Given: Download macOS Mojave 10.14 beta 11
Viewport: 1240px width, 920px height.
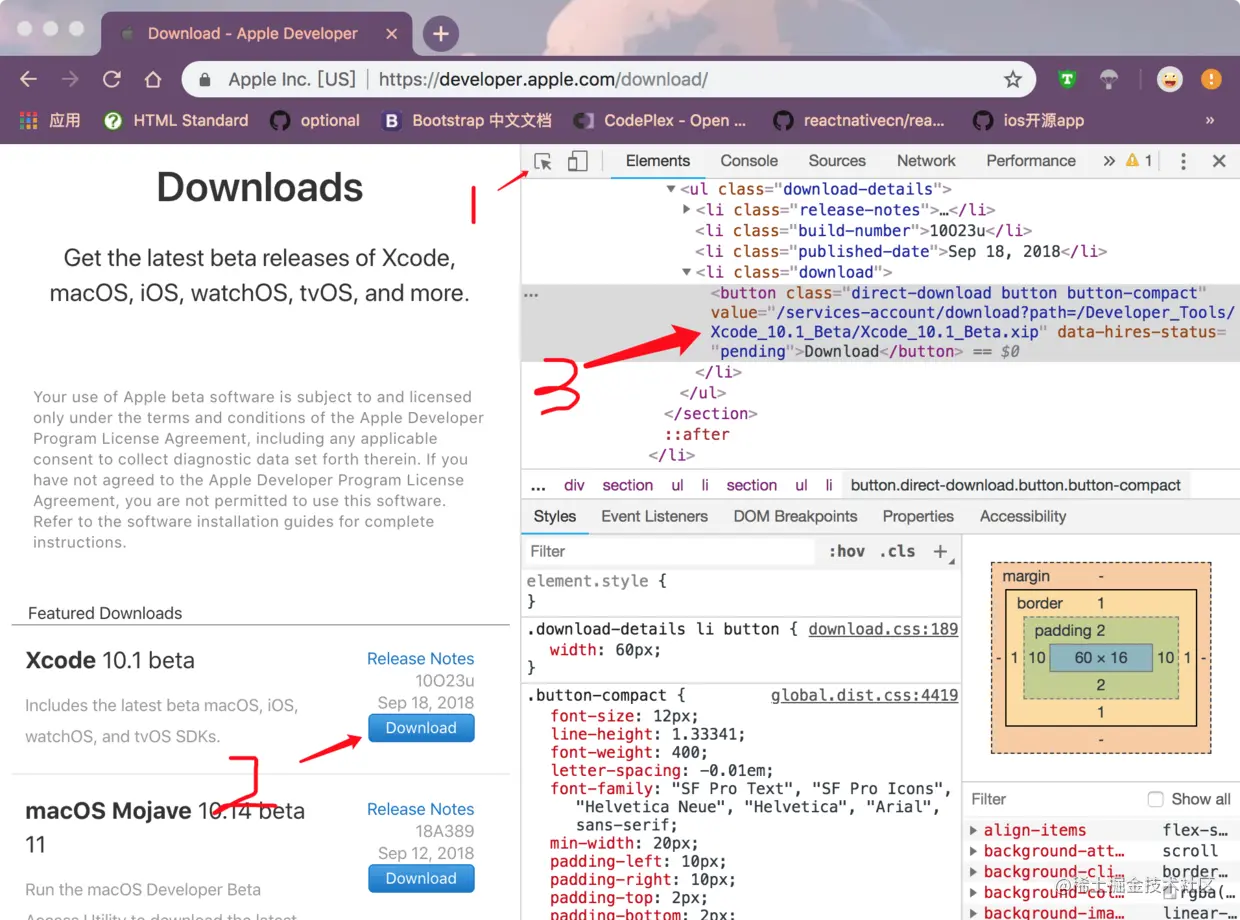Looking at the screenshot, I should click(x=421, y=878).
